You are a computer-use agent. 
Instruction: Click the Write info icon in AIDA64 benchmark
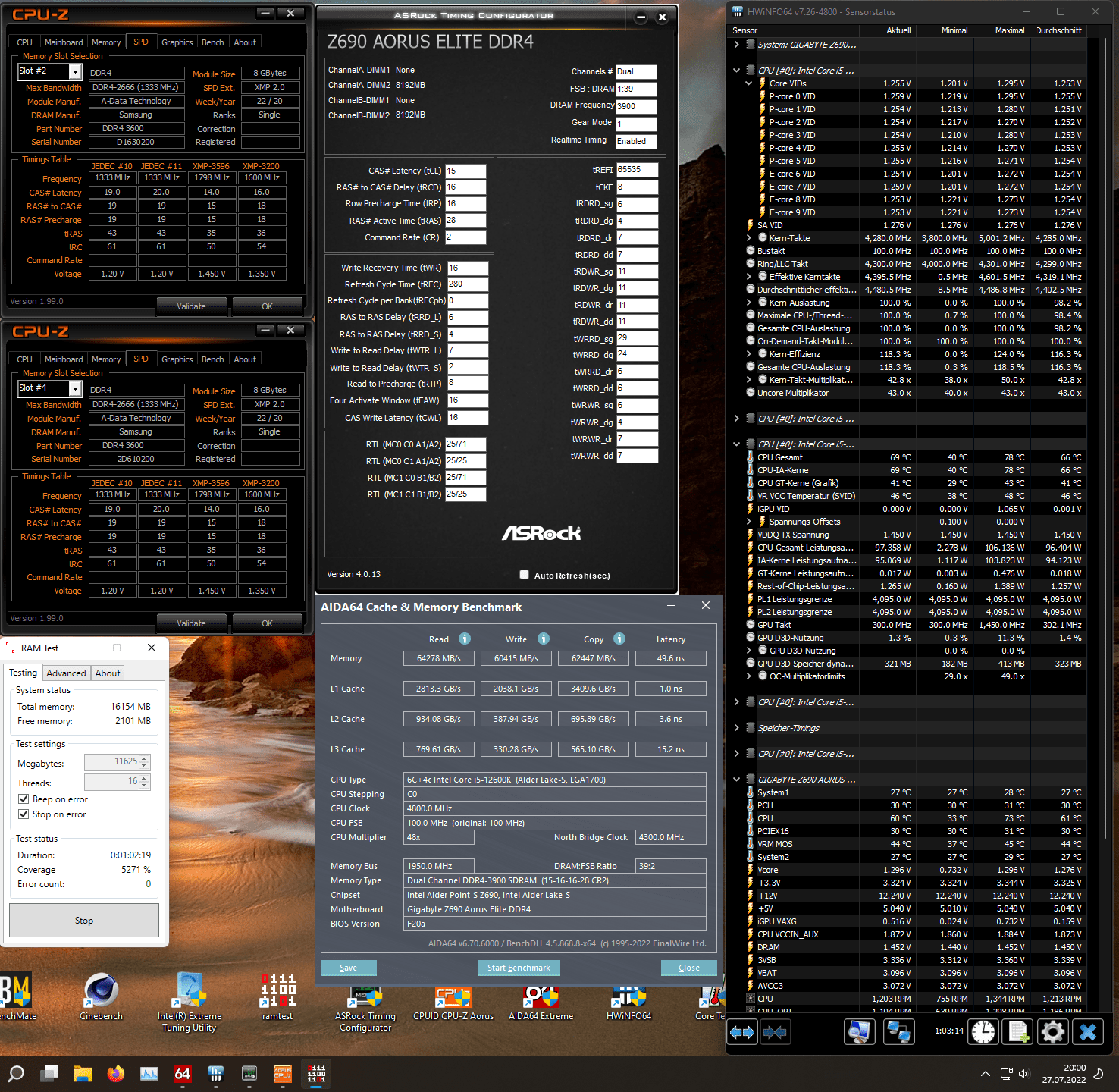click(544, 639)
